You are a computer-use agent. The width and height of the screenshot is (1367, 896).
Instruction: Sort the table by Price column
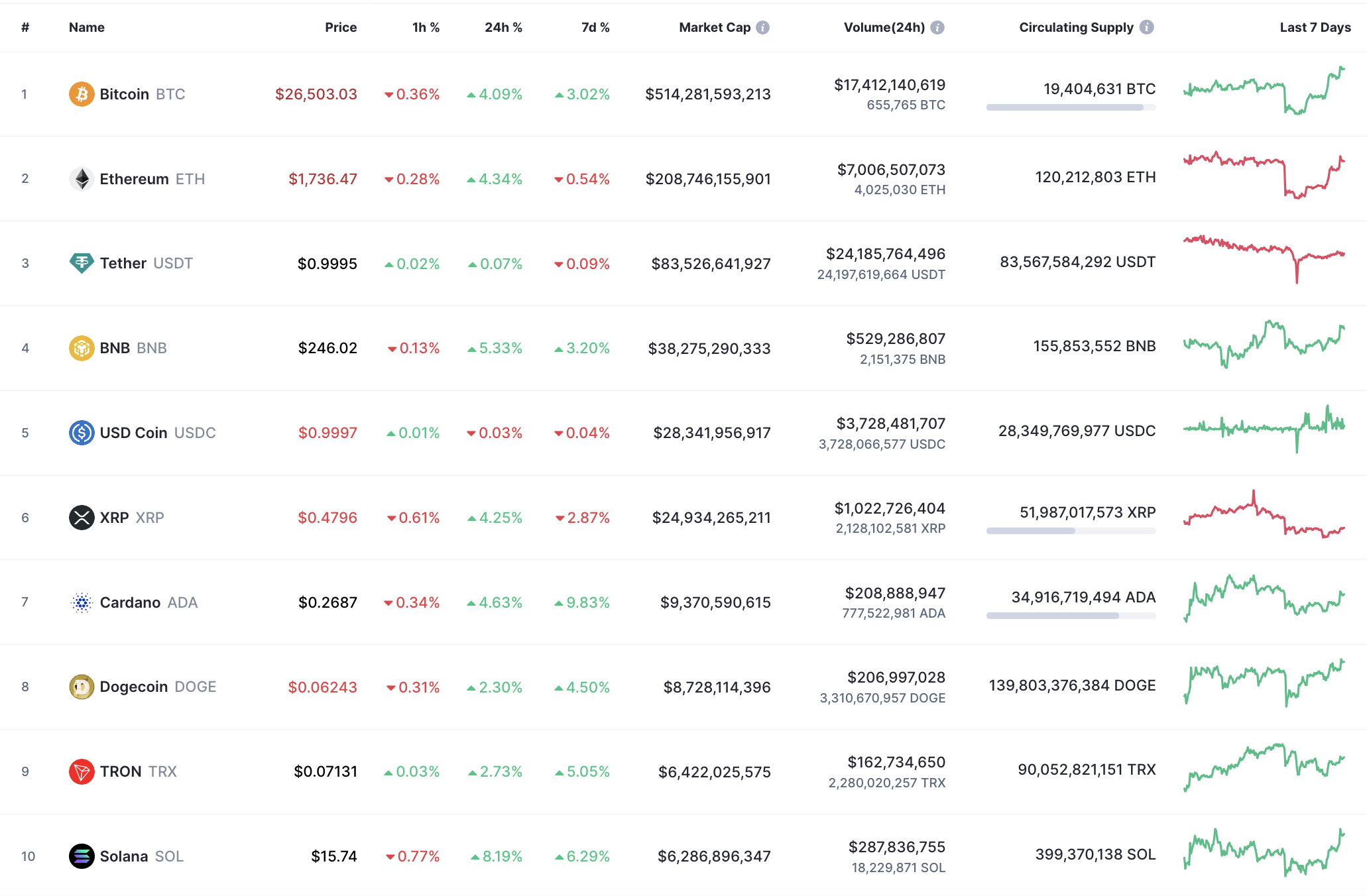click(x=341, y=27)
